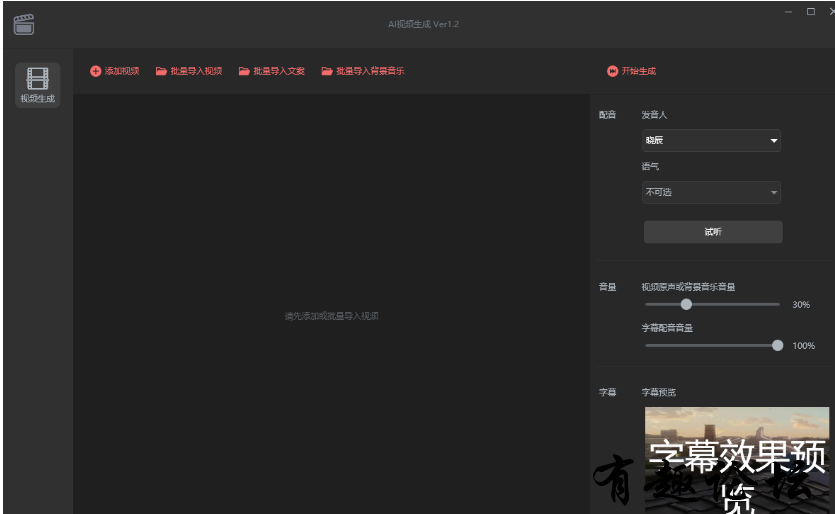Click the folder icon for 批量导入文案
The height and width of the screenshot is (514, 835).
click(244, 71)
